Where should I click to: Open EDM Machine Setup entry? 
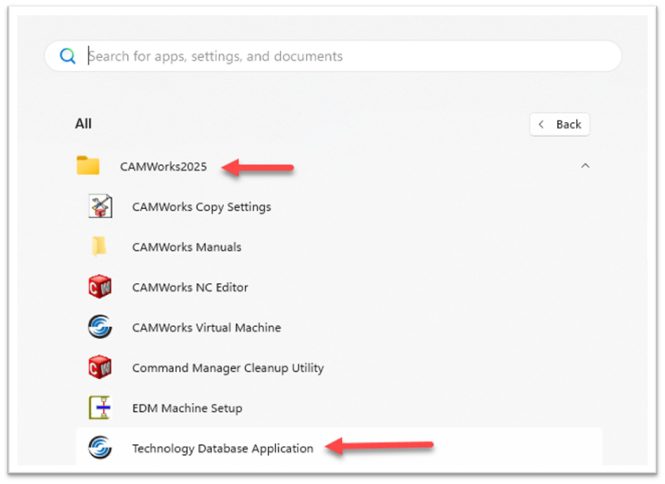(x=187, y=408)
